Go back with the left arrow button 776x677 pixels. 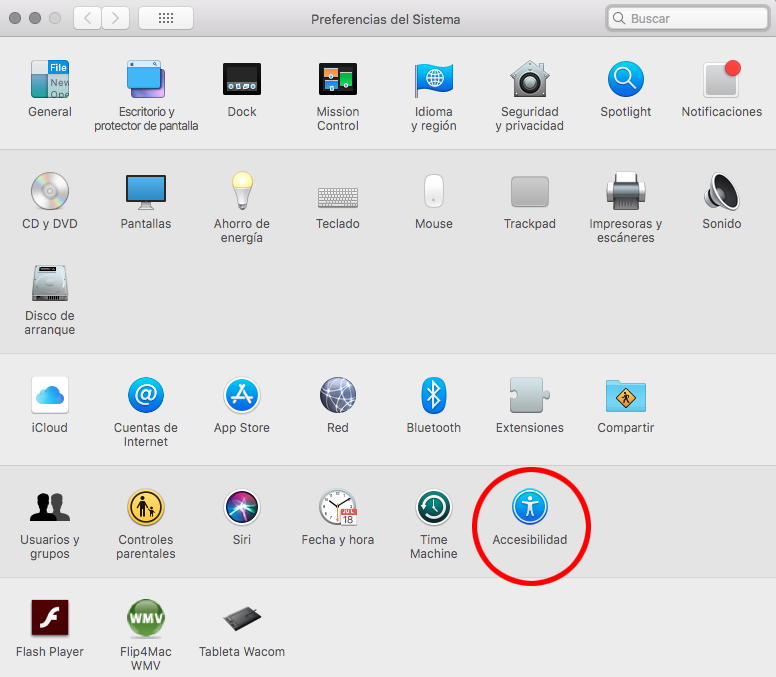(x=88, y=18)
